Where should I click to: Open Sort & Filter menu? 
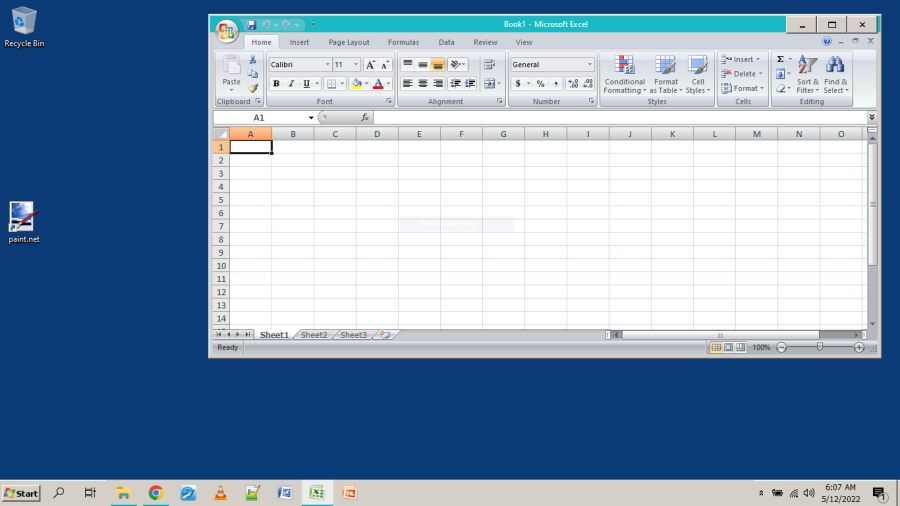click(808, 75)
